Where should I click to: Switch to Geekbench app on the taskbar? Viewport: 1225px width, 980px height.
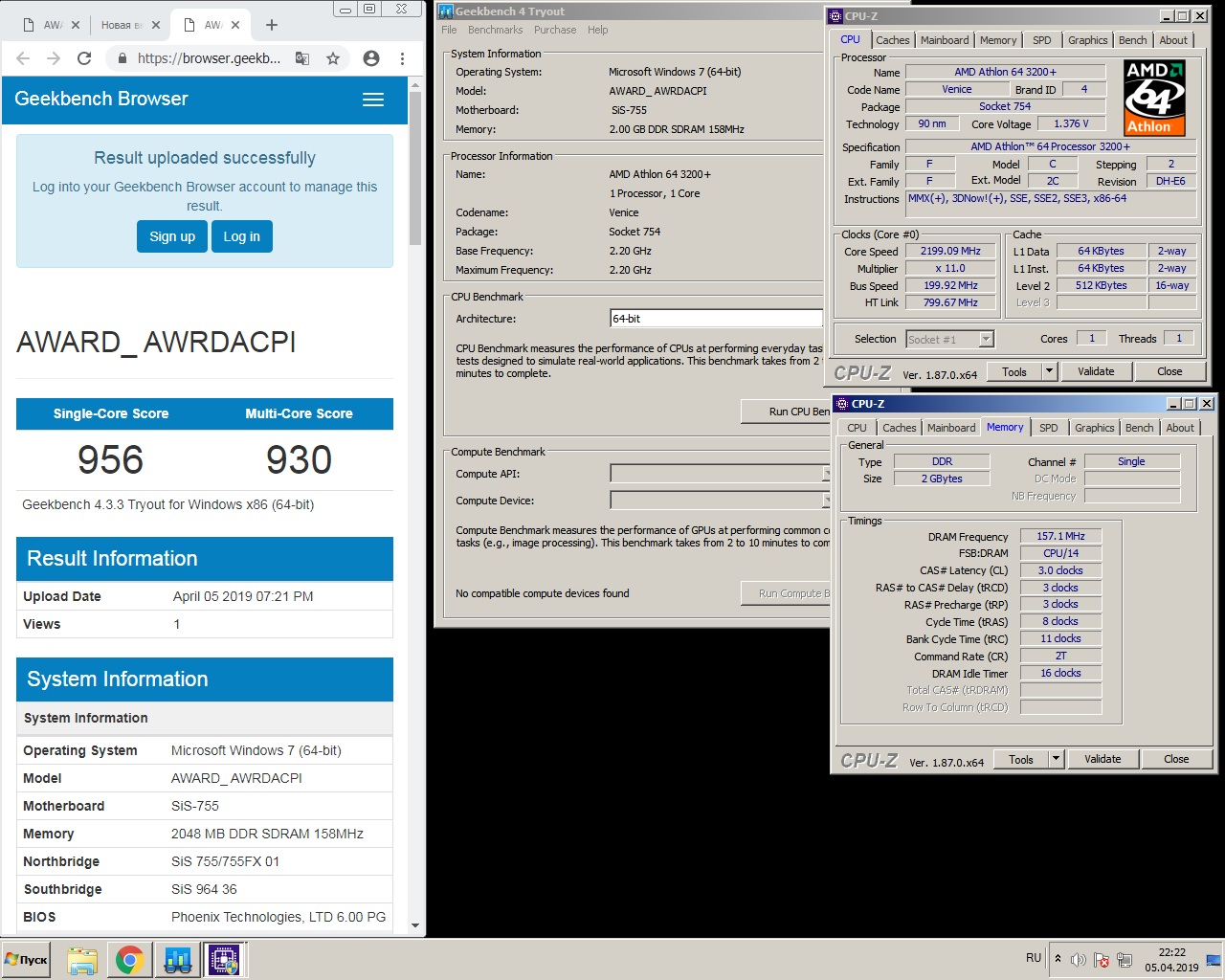tap(177, 960)
